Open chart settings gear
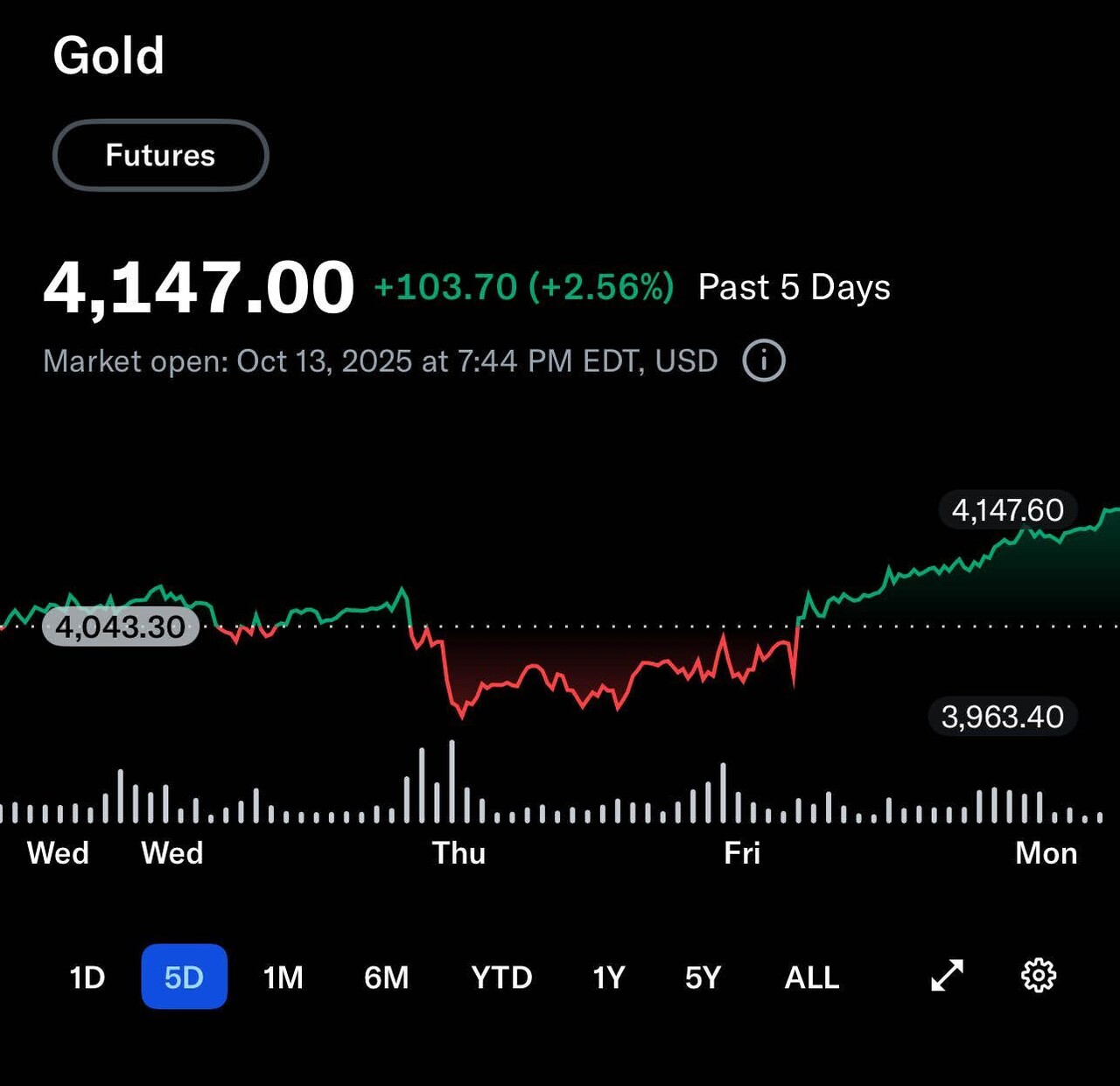 tap(1039, 976)
